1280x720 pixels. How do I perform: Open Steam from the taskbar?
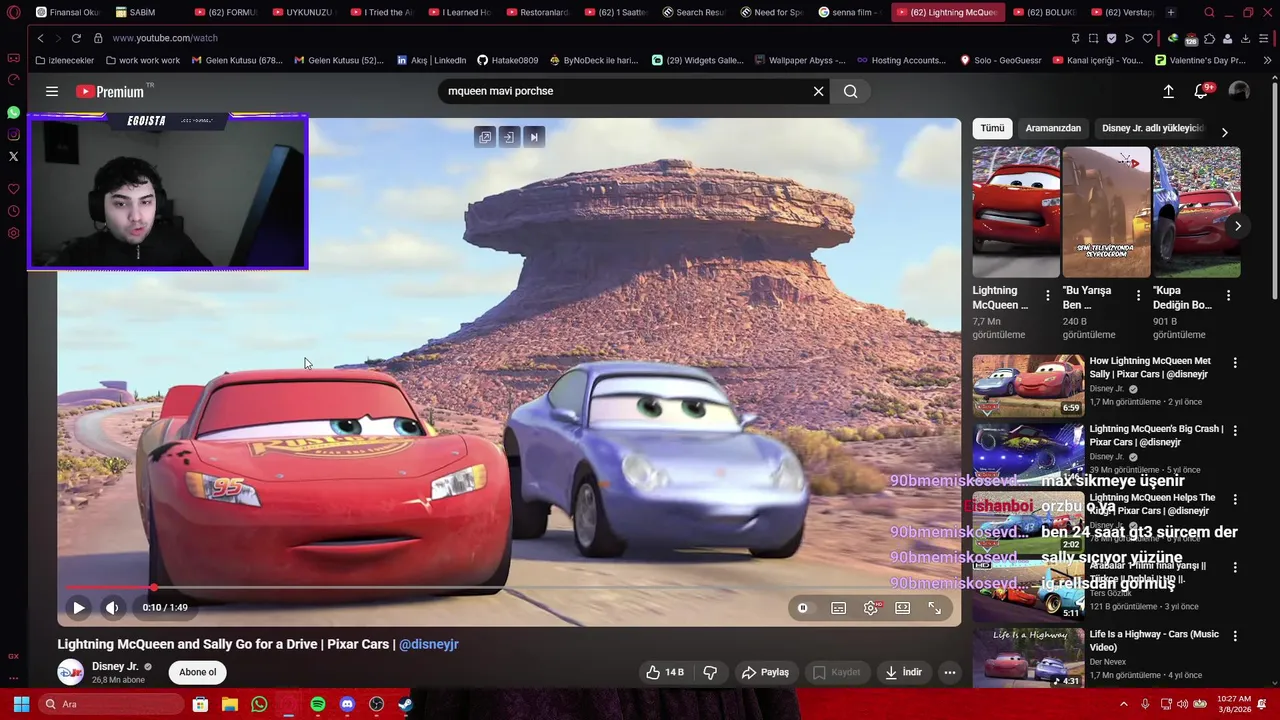(x=405, y=704)
